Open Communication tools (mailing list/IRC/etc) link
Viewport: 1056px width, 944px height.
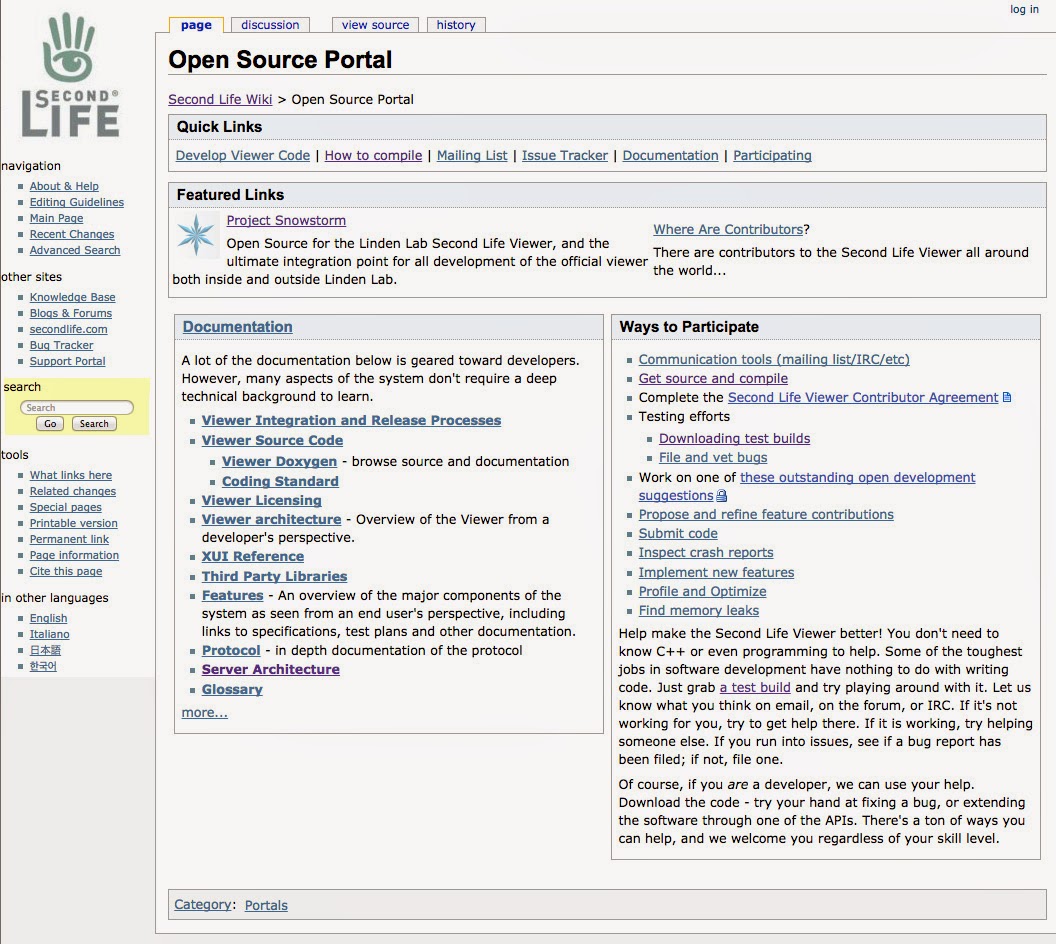tap(774, 360)
